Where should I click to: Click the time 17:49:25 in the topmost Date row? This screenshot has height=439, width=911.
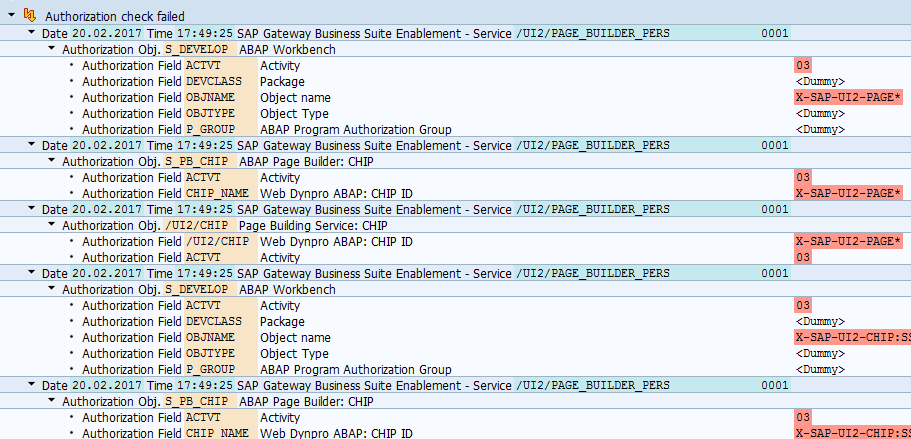(205, 33)
